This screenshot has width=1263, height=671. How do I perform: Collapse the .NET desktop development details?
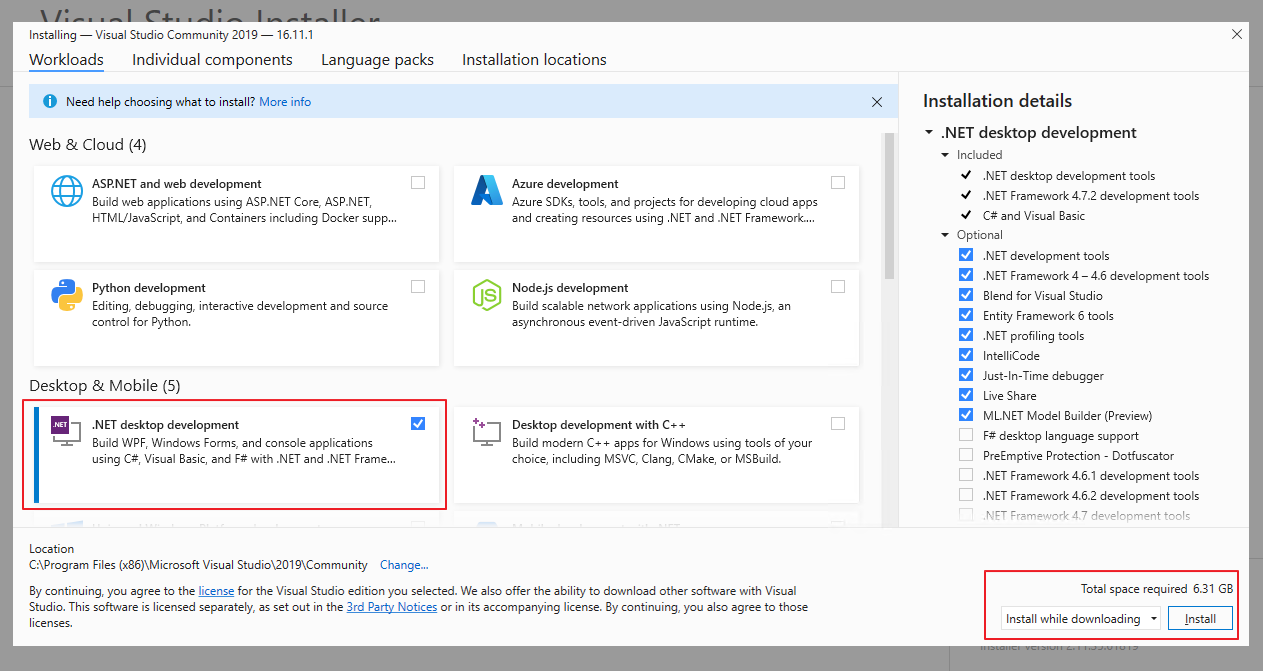pos(929,132)
